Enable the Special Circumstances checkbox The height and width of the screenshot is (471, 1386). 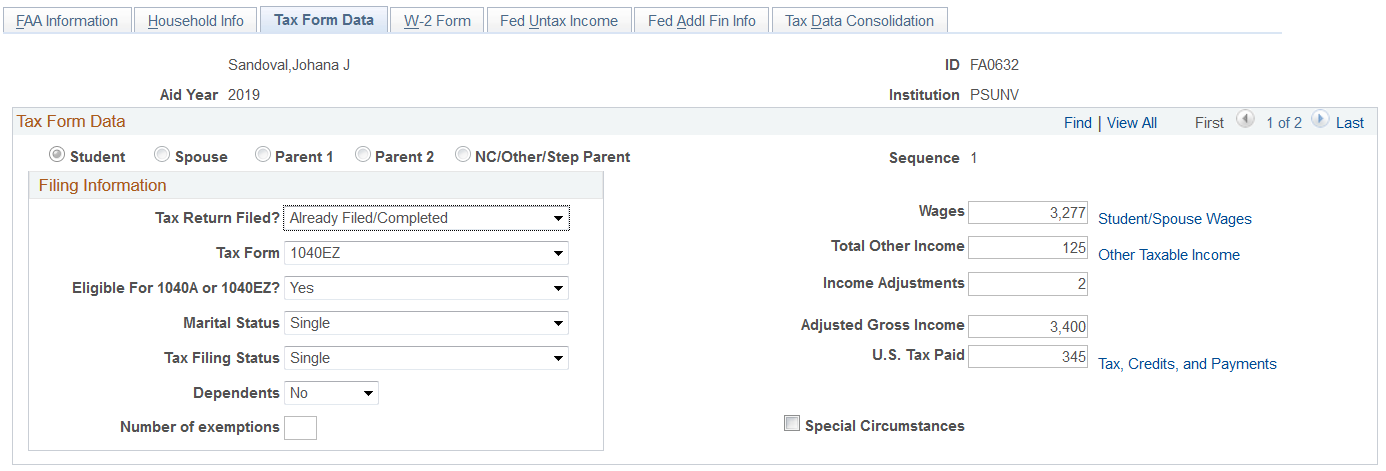792,424
